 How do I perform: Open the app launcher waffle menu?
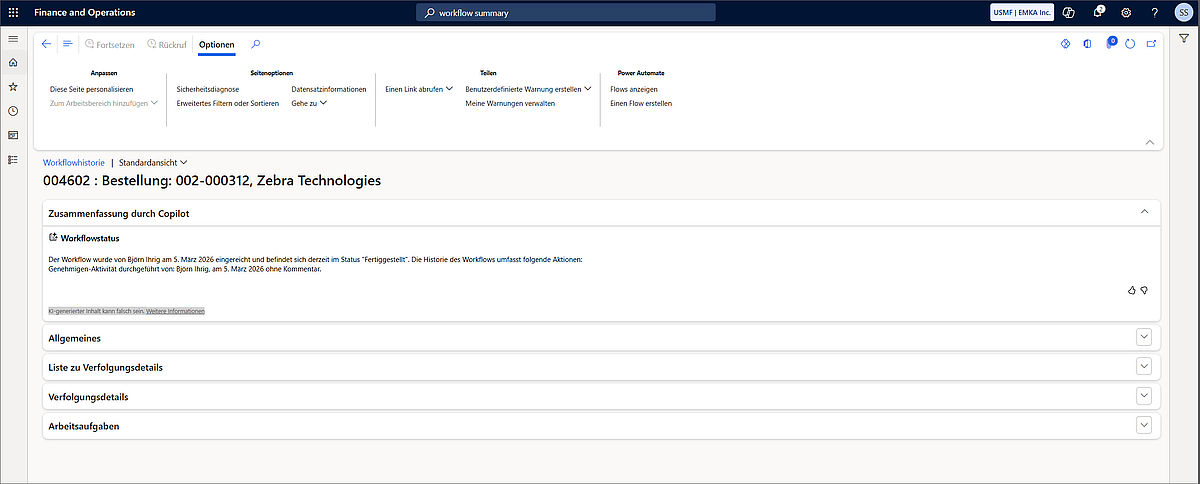coord(13,12)
